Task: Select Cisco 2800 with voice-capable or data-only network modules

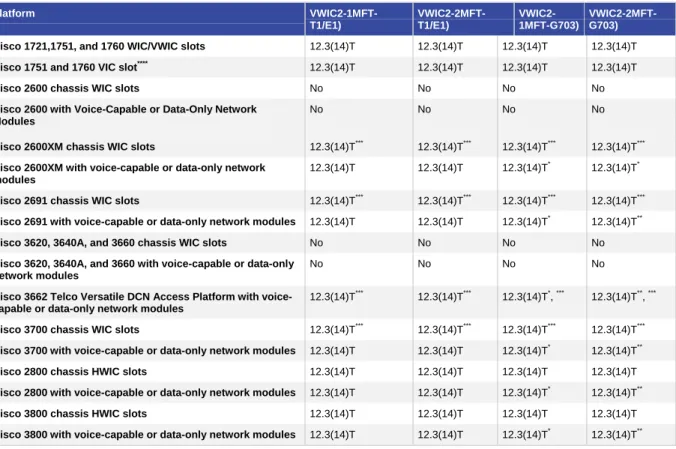Action: [x=147, y=392]
